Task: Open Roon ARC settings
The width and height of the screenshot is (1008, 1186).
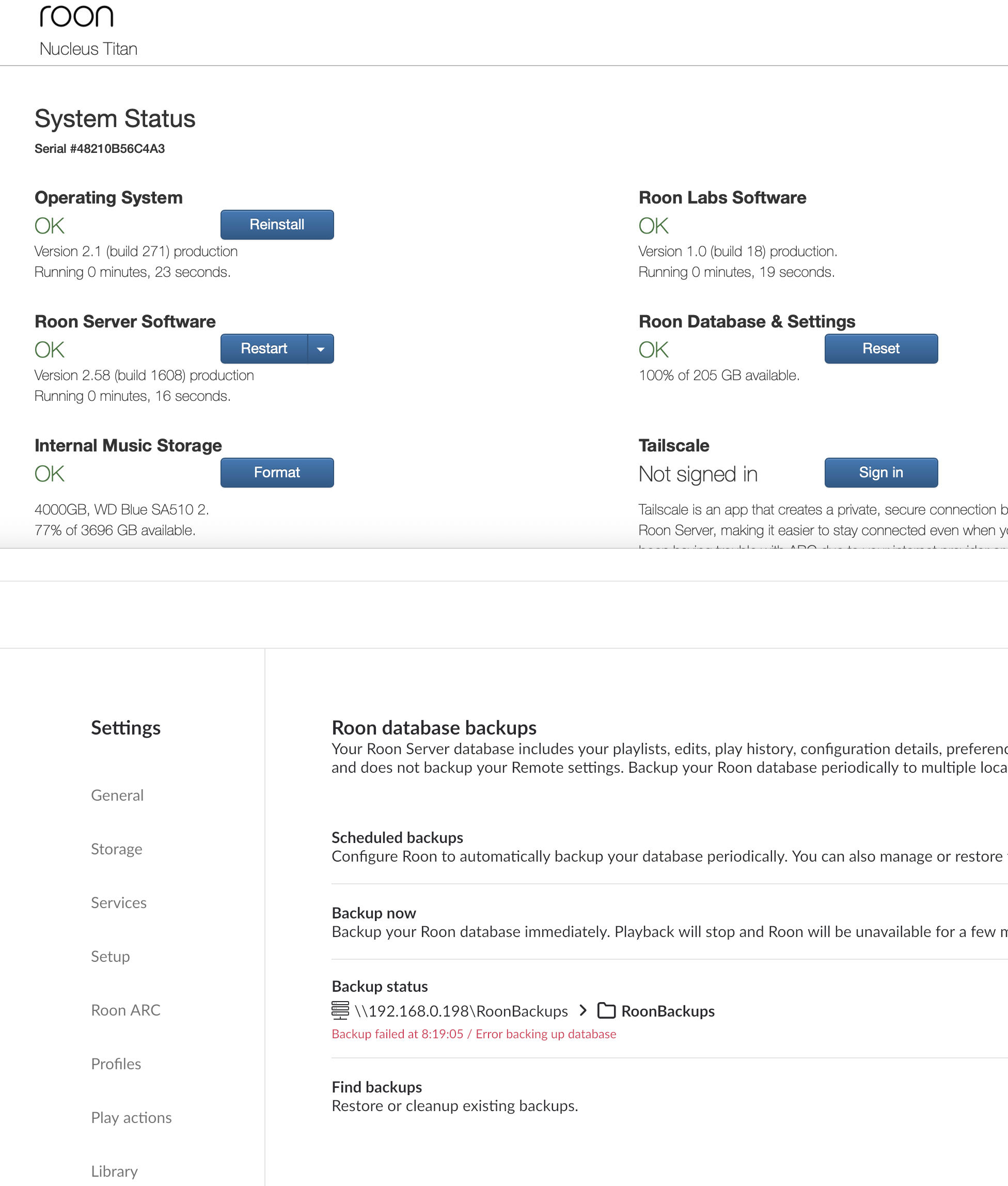Action: (x=125, y=1010)
